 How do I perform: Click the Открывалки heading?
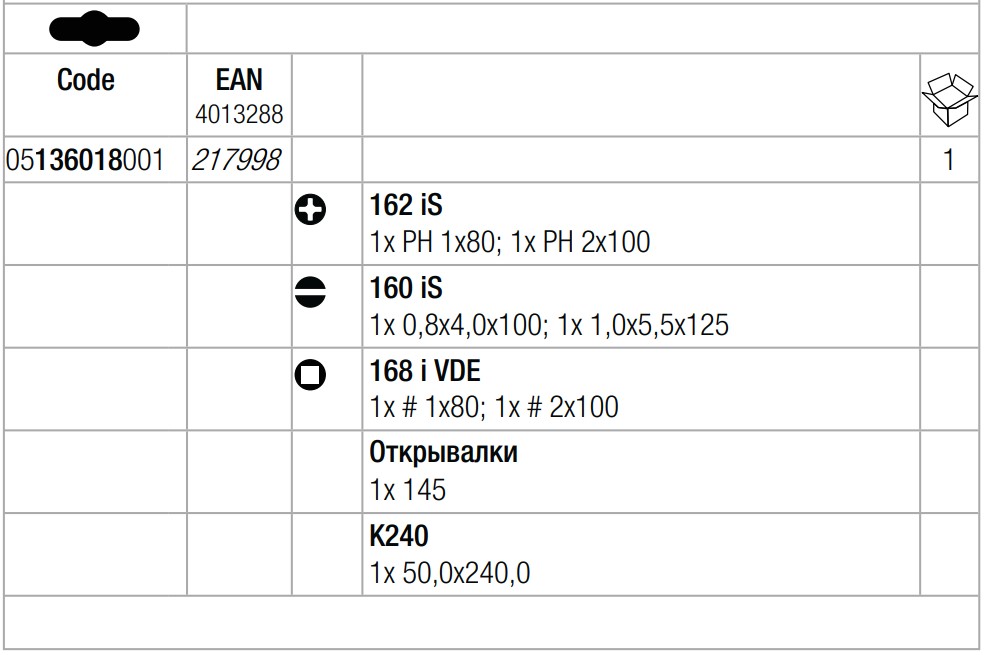pyautogui.click(x=444, y=452)
